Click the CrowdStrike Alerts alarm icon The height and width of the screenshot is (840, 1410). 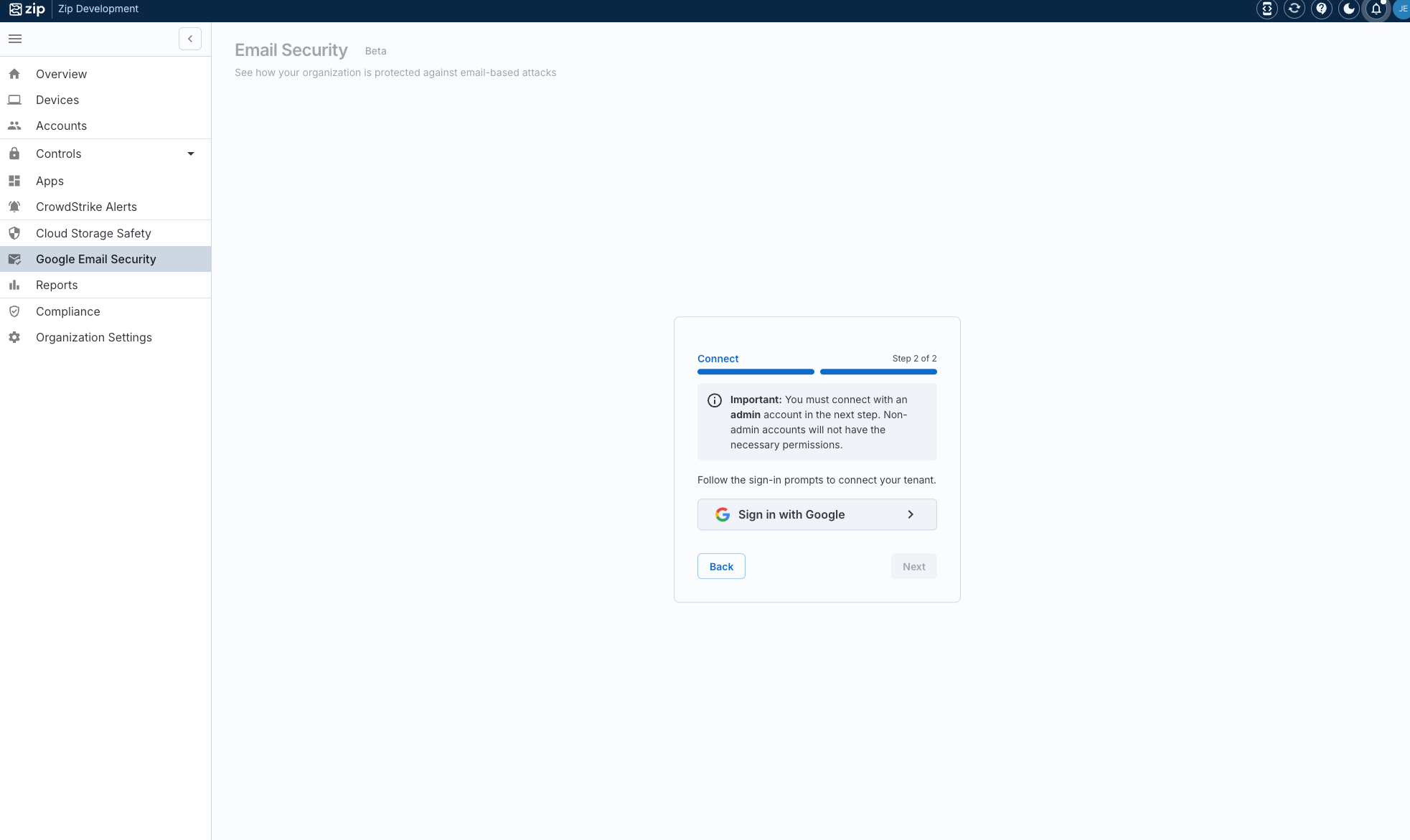click(14, 207)
